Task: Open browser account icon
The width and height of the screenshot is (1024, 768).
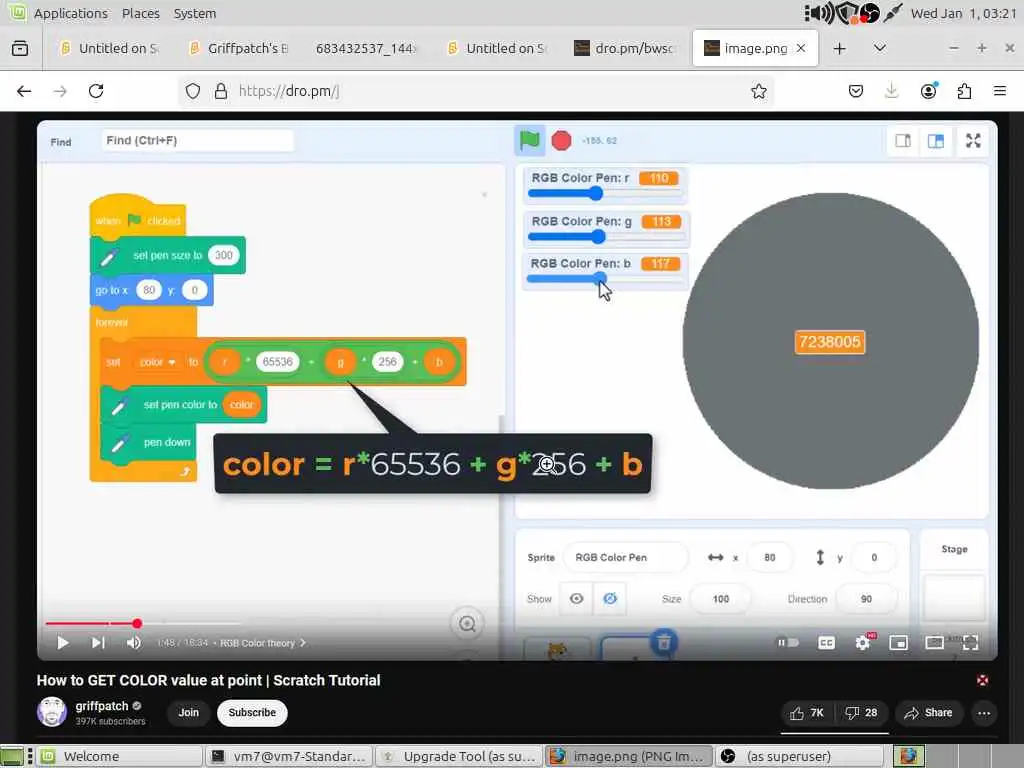Action: click(x=928, y=91)
